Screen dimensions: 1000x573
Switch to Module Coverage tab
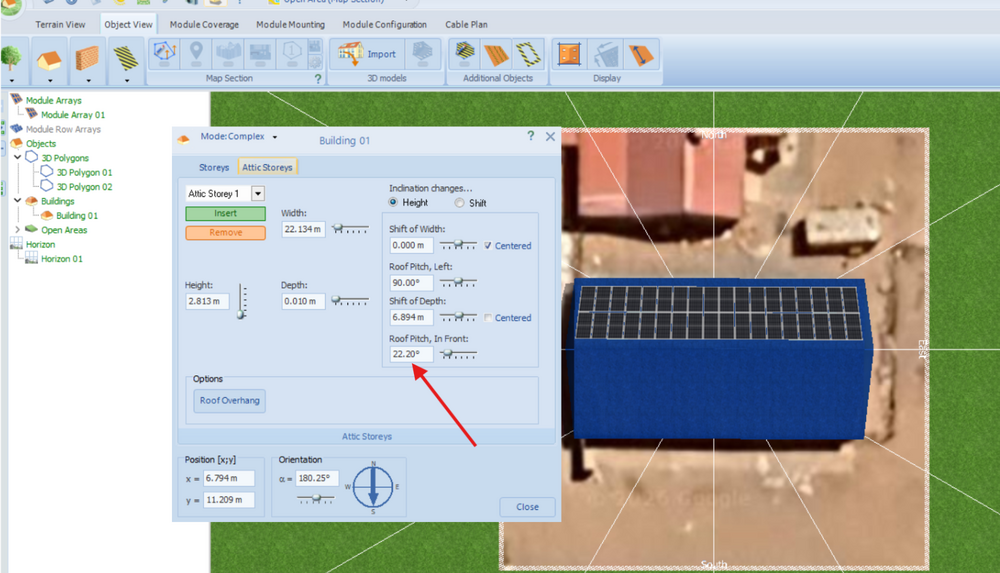coord(204,24)
